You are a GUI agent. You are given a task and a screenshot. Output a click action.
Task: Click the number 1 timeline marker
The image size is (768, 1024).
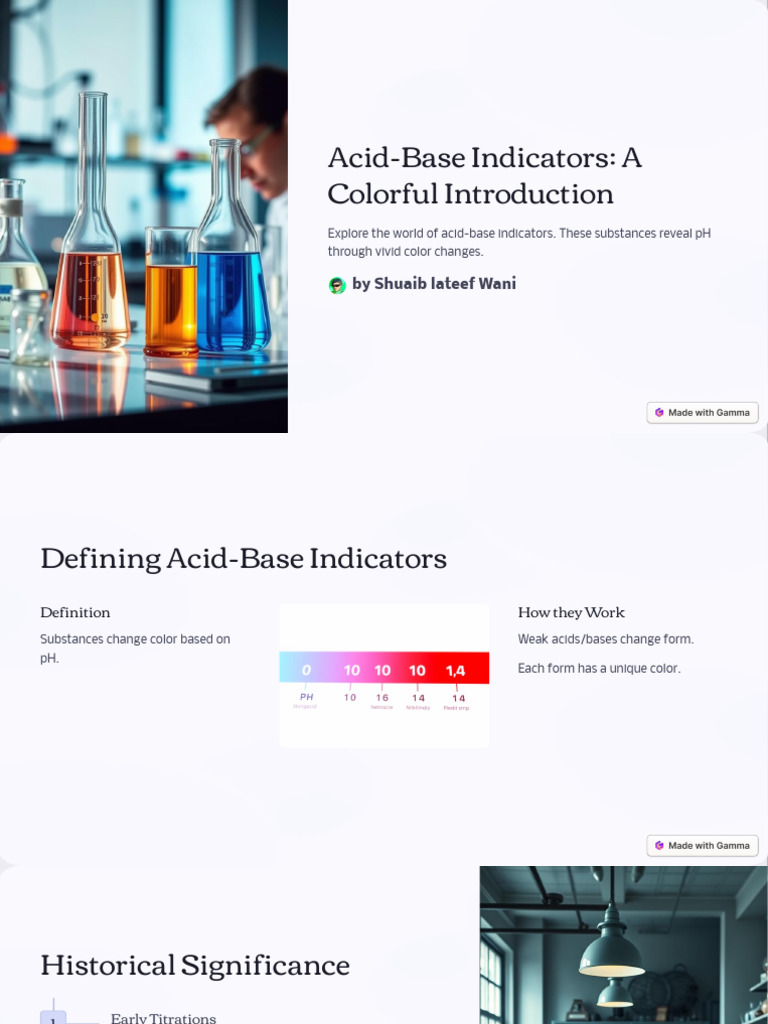pyautogui.click(x=54, y=1018)
